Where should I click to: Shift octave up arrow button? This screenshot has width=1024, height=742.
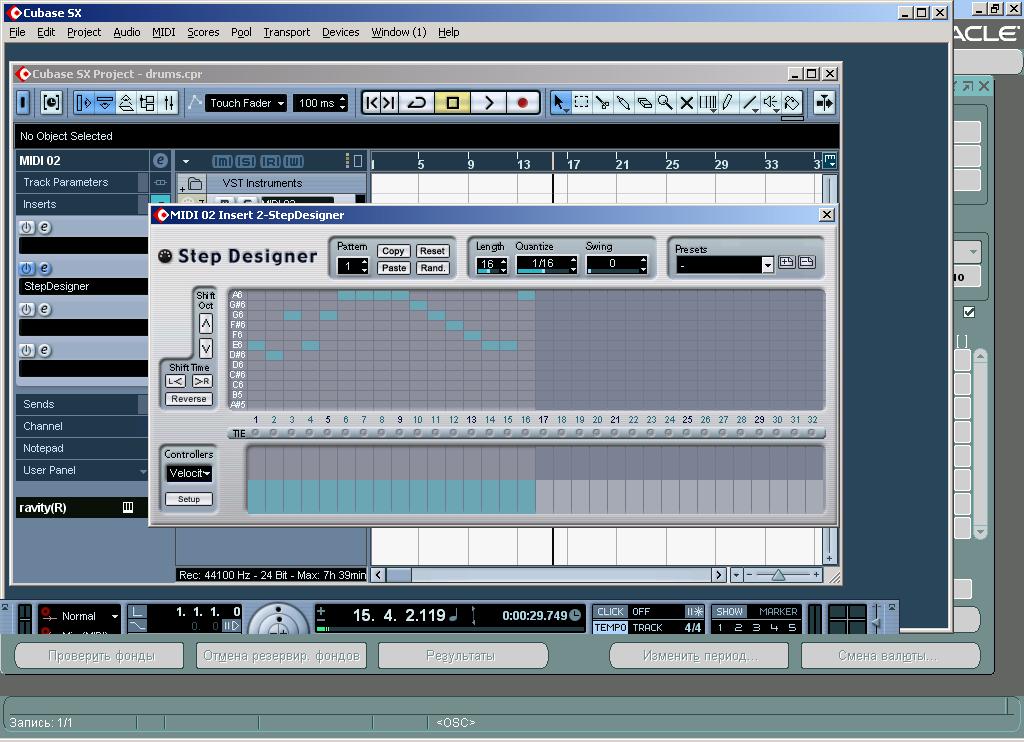coord(206,323)
